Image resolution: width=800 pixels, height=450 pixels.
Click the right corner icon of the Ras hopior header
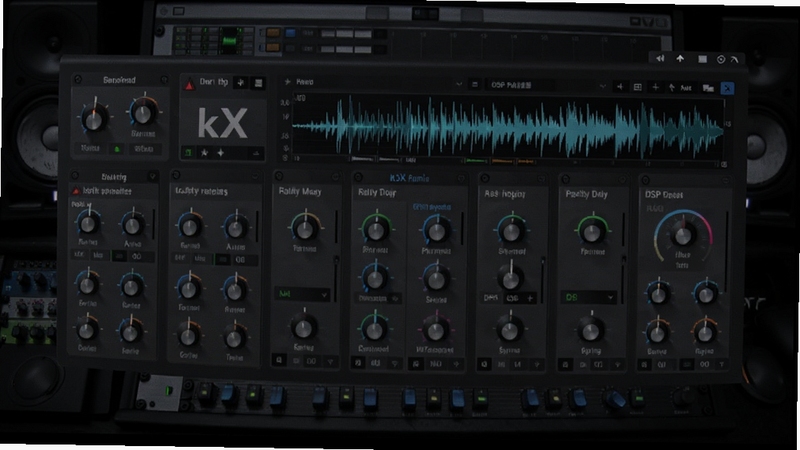[542, 179]
